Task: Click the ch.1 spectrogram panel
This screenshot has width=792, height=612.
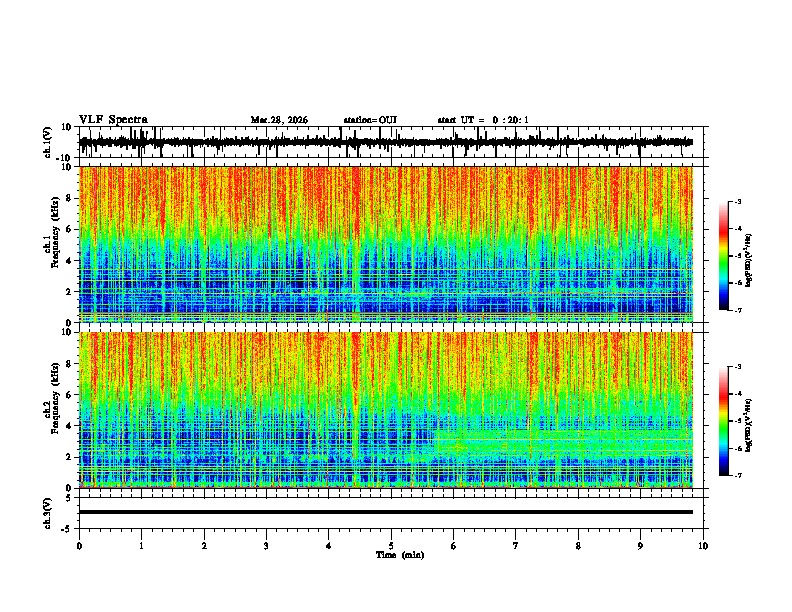Action: click(386, 244)
